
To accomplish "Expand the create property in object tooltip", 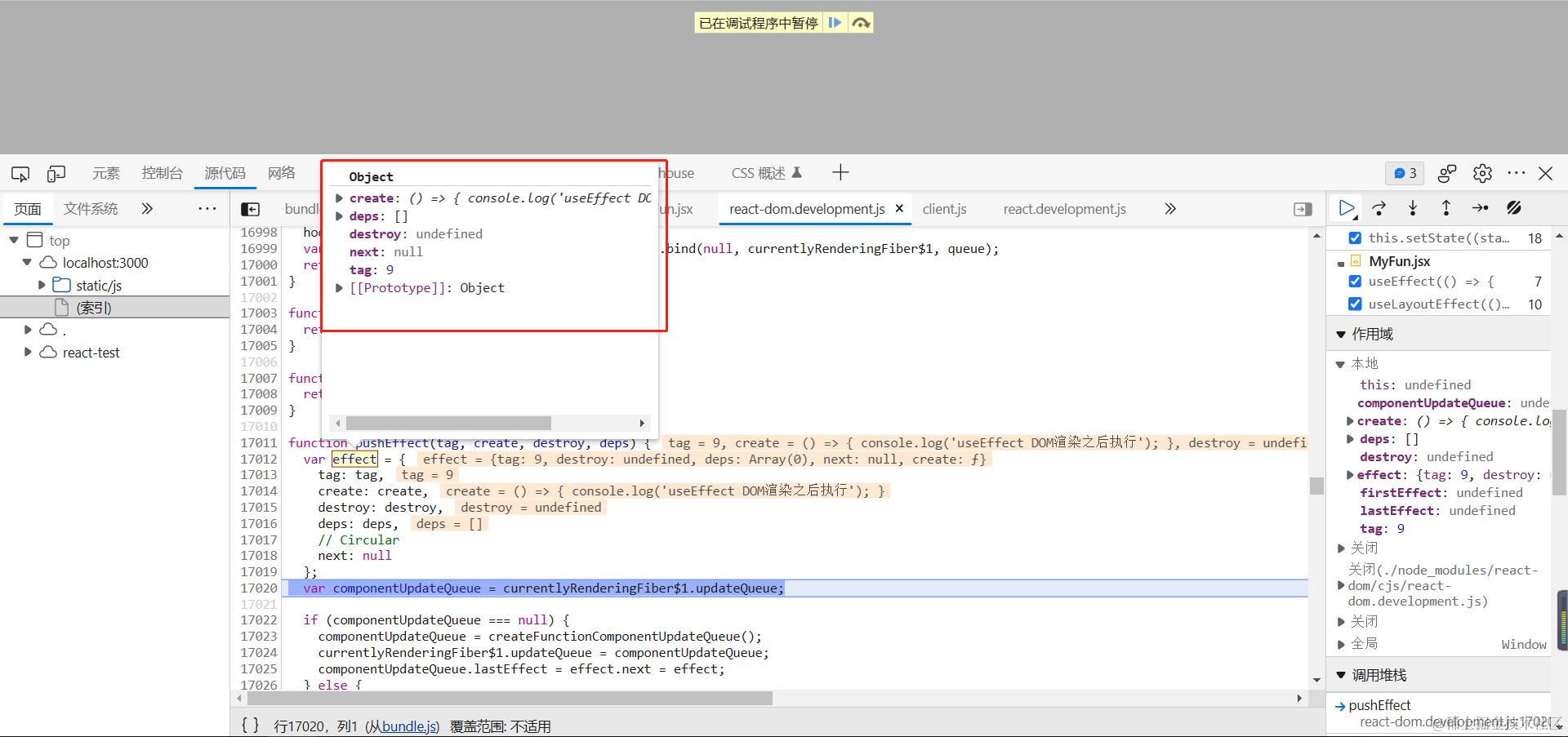I will [339, 198].
